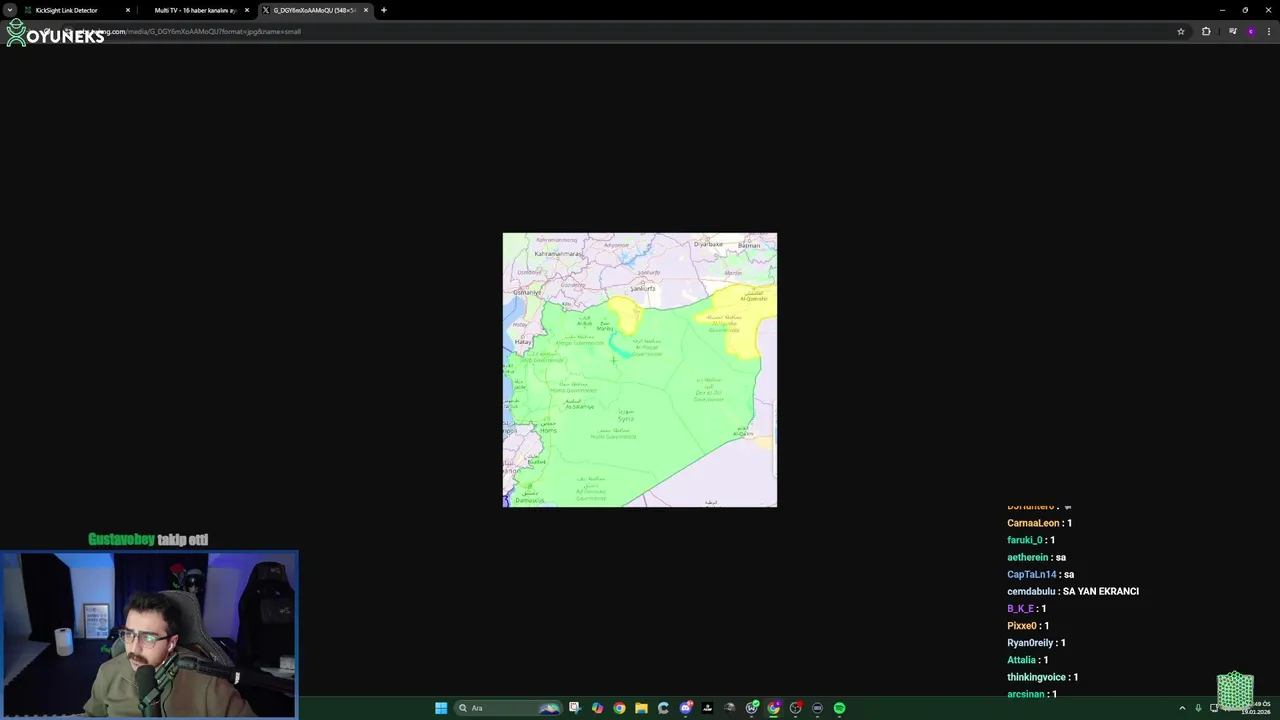Close the KickSight Link Detector tab
The image size is (1280, 720).
click(x=128, y=10)
